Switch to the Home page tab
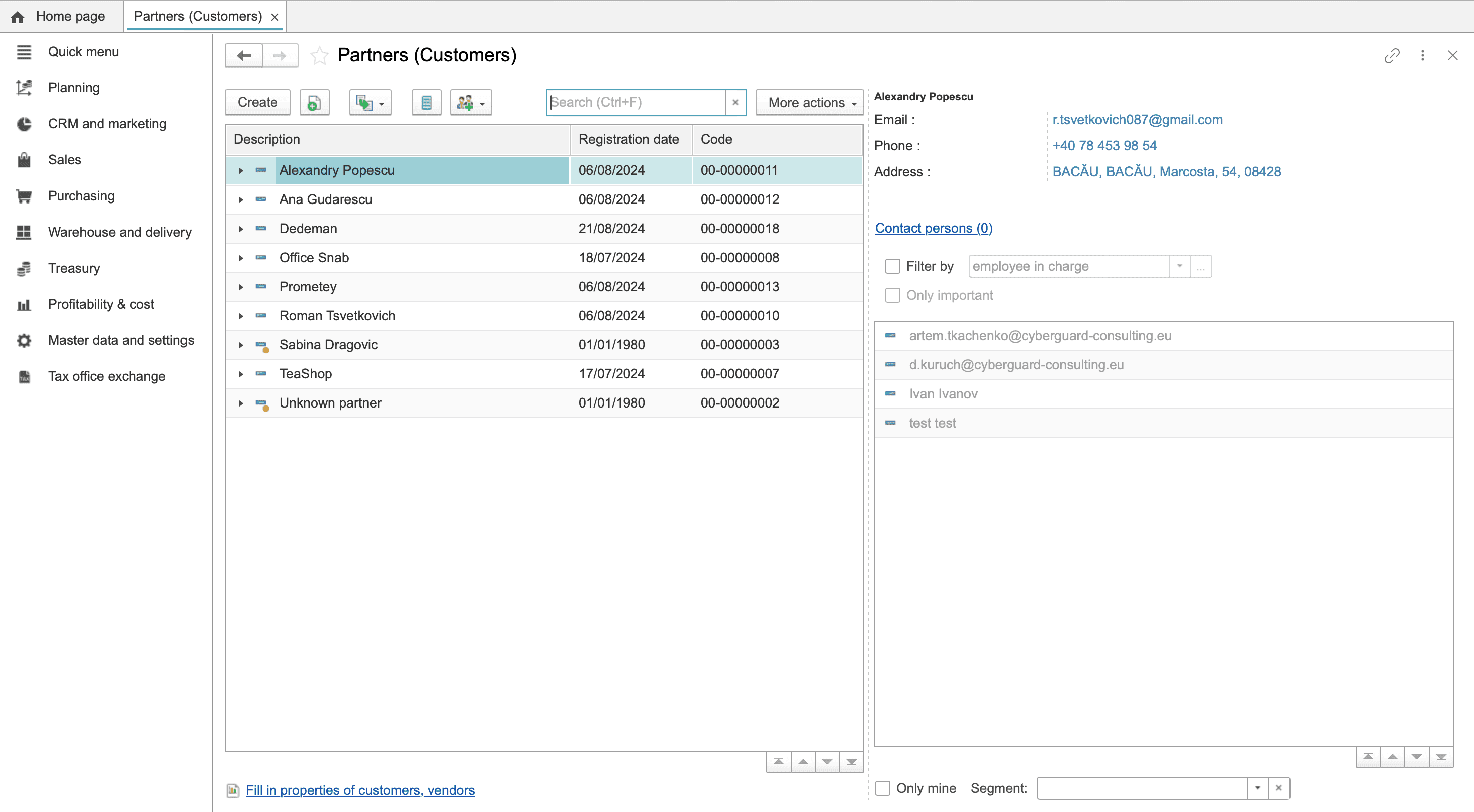This screenshot has width=1474, height=812. (60, 16)
